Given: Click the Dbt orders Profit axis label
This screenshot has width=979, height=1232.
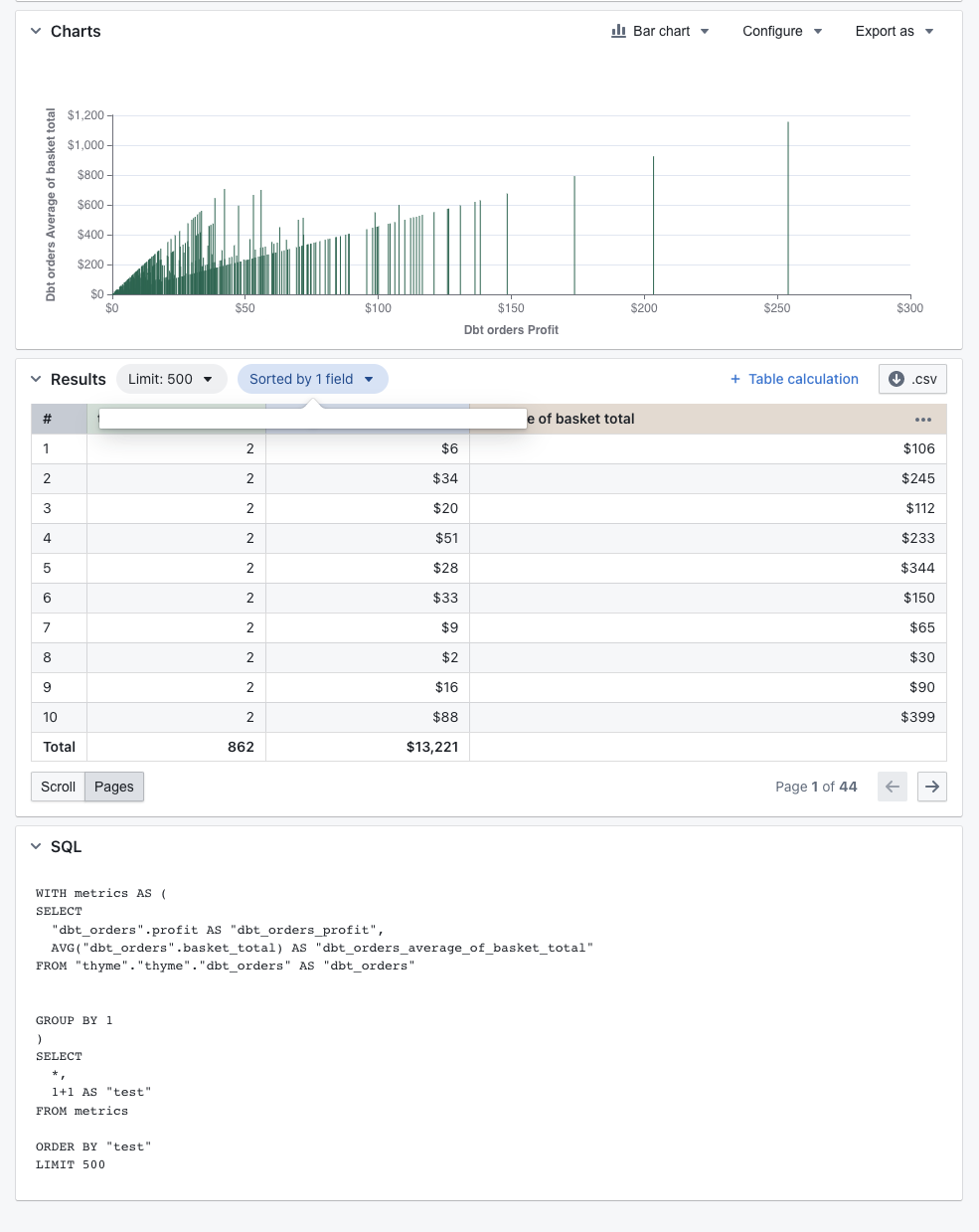Looking at the screenshot, I should (511, 330).
